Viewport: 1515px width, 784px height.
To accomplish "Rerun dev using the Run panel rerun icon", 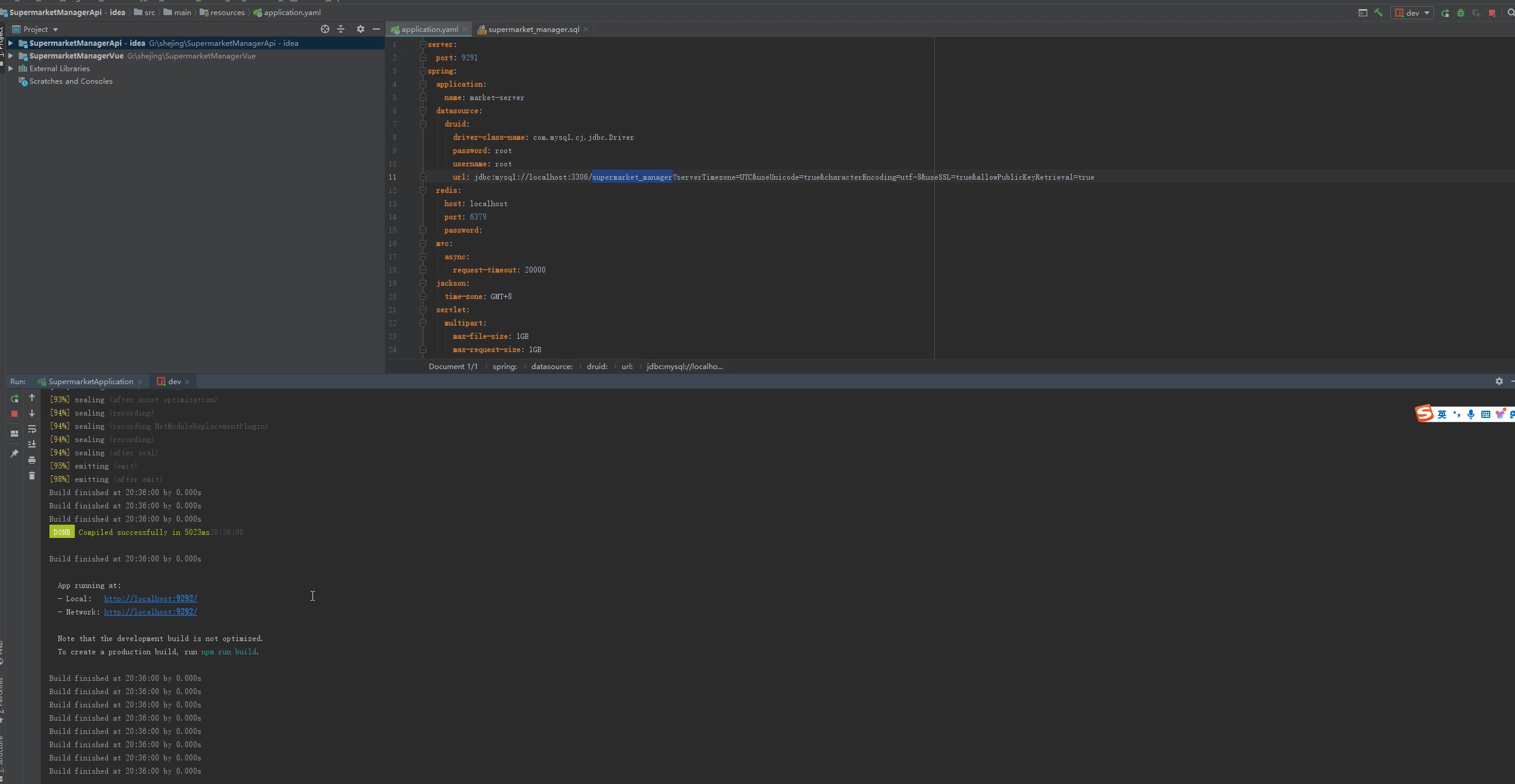I will point(14,399).
